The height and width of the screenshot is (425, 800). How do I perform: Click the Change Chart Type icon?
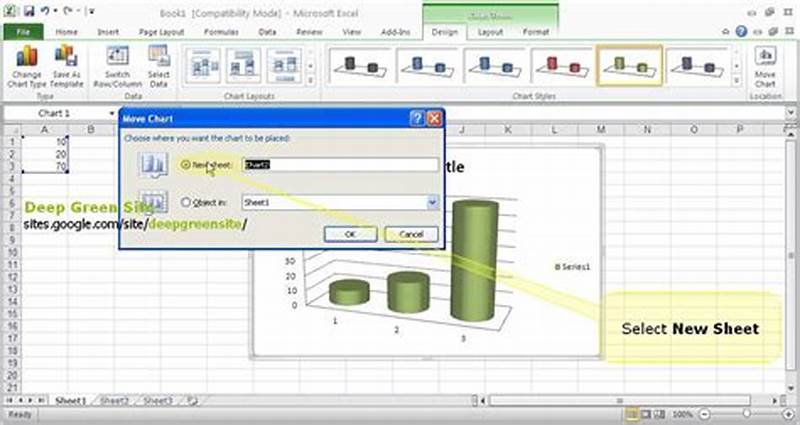click(27, 66)
